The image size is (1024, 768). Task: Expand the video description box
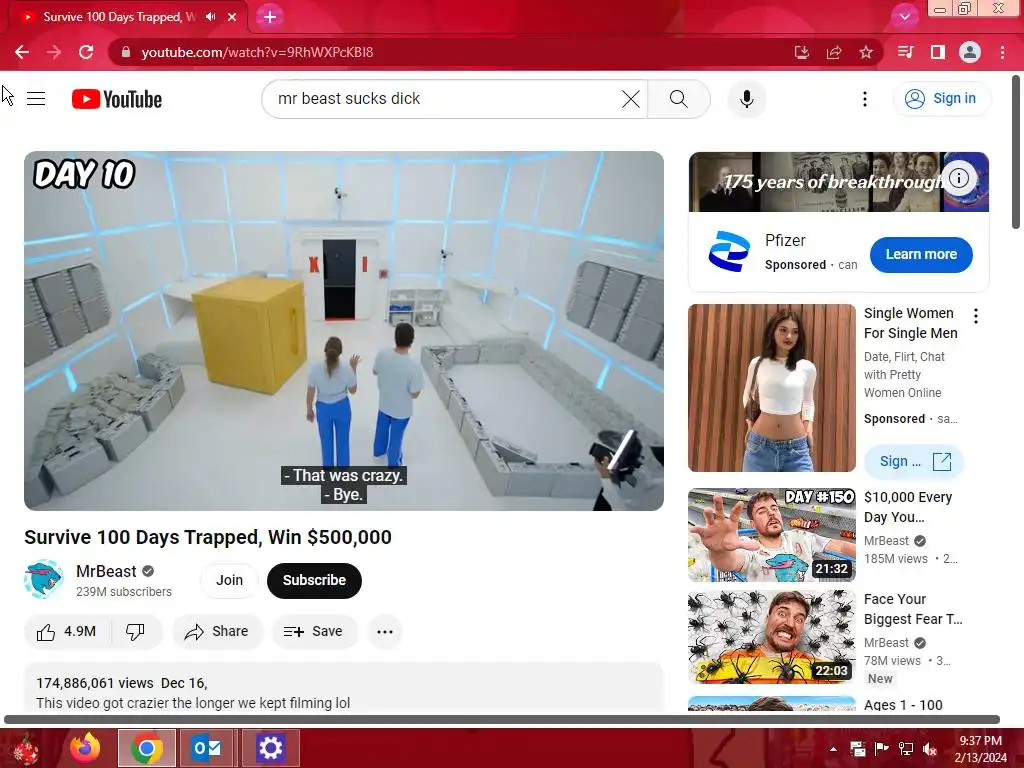tap(344, 687)
